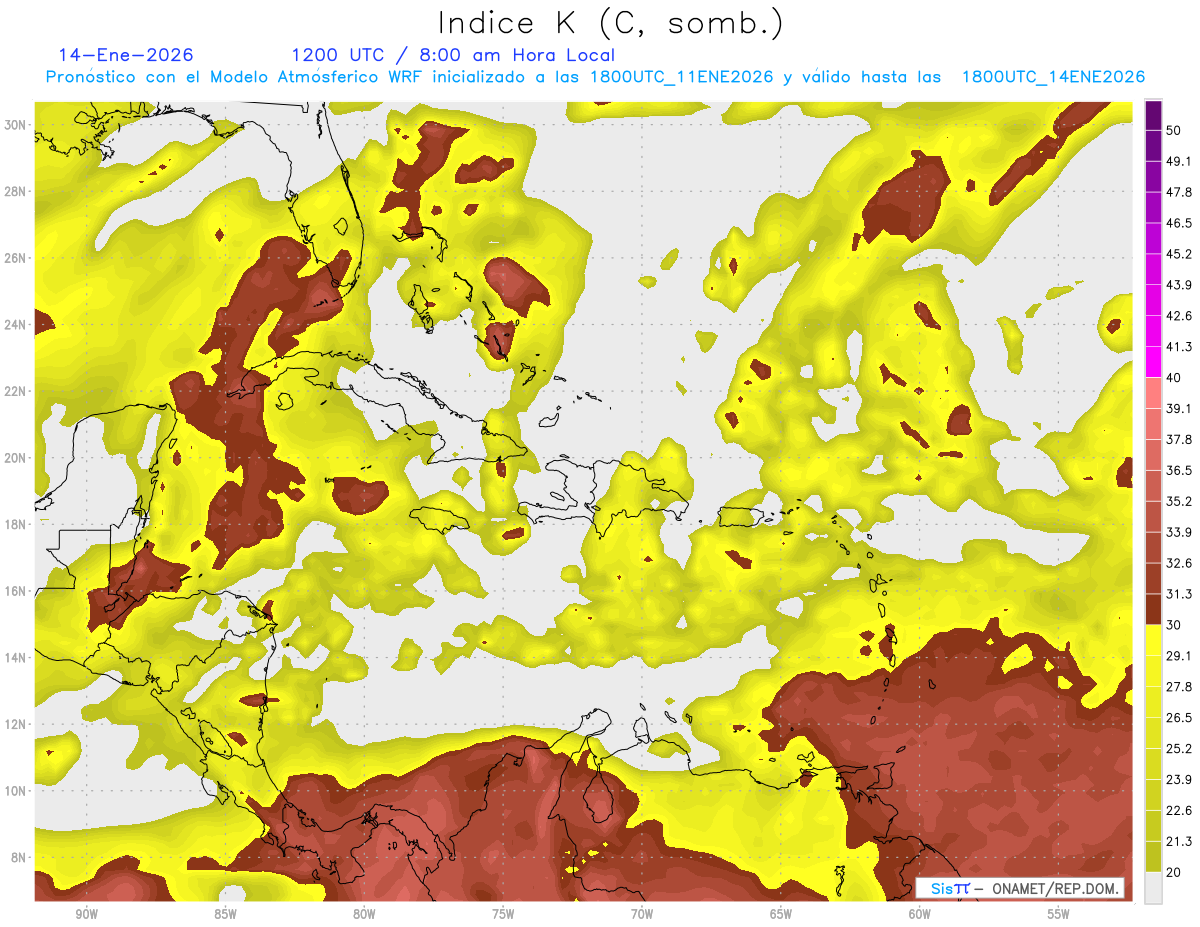The width and height of the screenshot is (1200, 927).
Task: Click the 18N latitude label
Action: pos(14,525)
